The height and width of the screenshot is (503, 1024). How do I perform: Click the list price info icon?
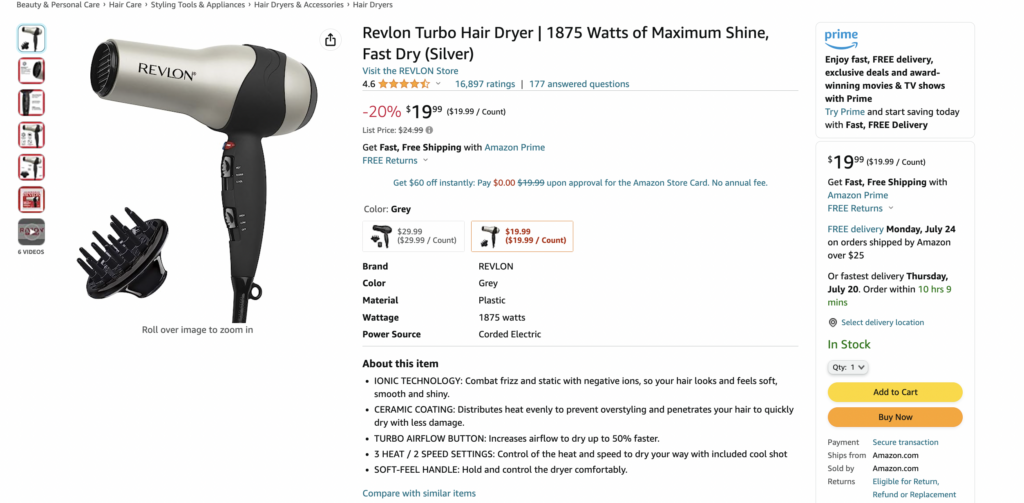(429, 130)
